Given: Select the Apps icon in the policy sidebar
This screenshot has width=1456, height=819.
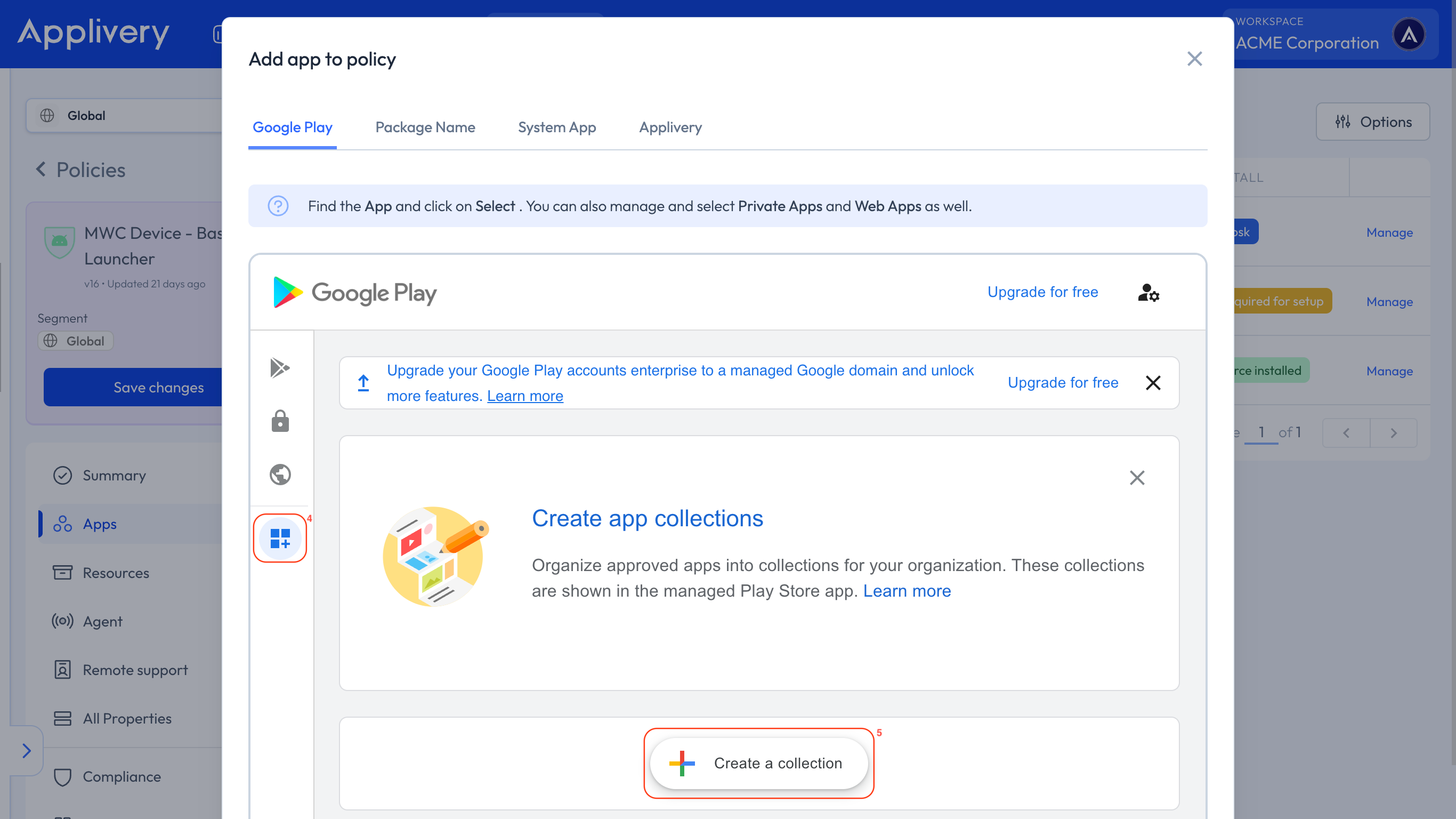Looking at the screenshot, I should pos(63,524).
